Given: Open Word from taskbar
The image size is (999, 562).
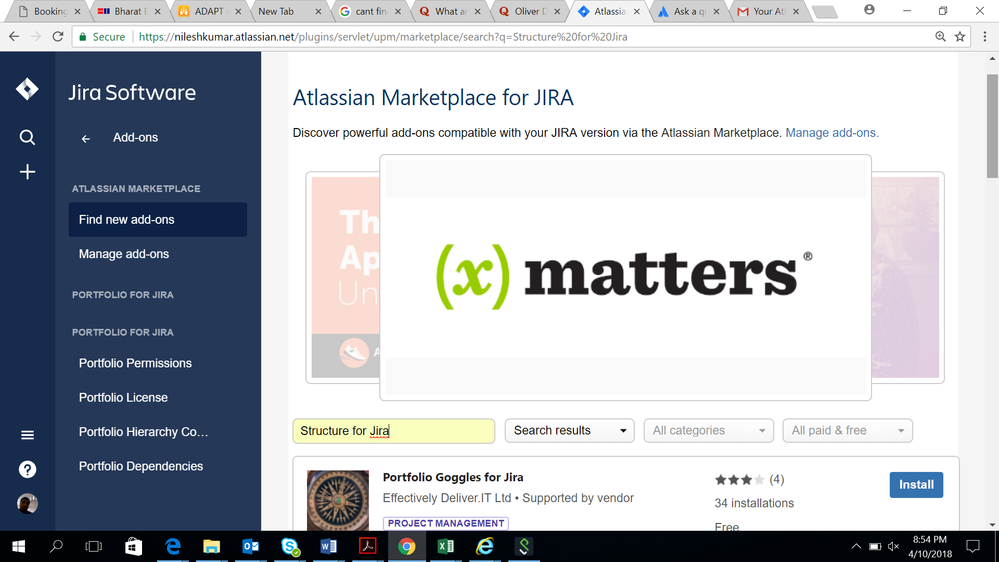Looking at the screenshot, I should pos(329,547).
